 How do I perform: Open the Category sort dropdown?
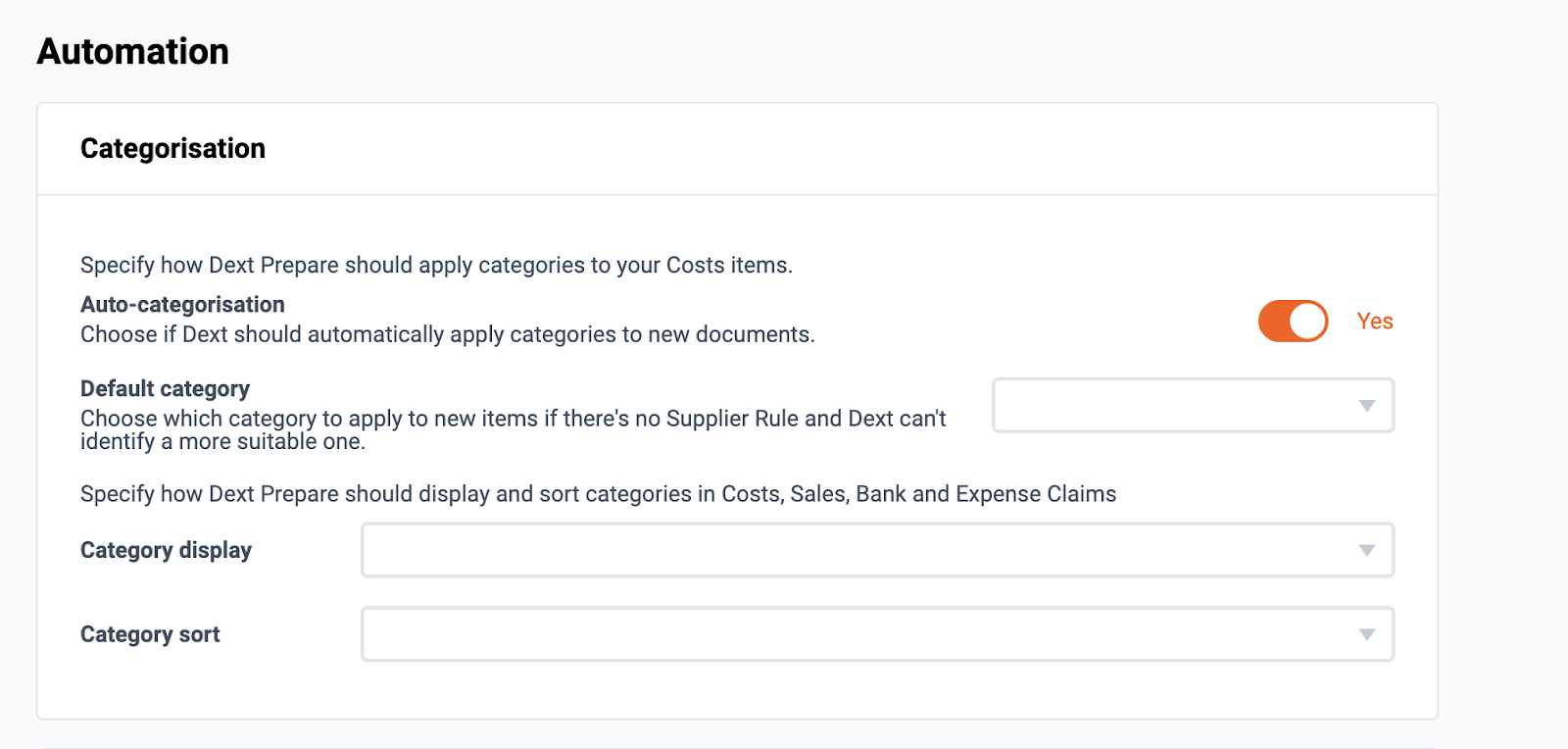877,634
